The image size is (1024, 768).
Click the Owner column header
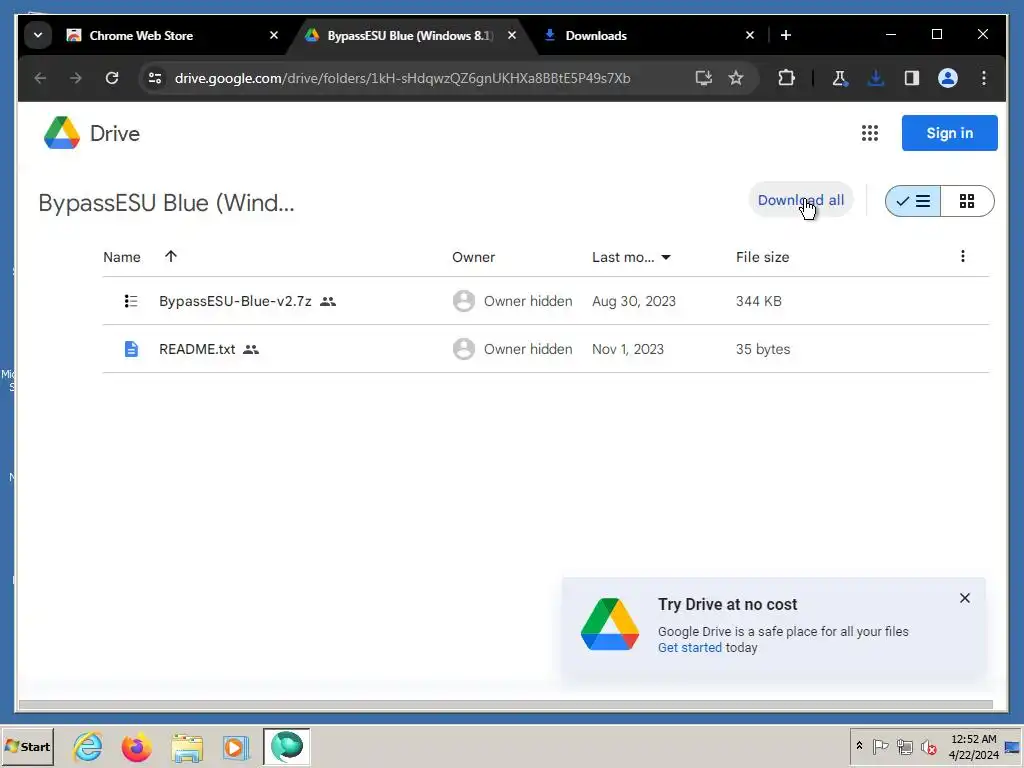[x=473, y=257]
